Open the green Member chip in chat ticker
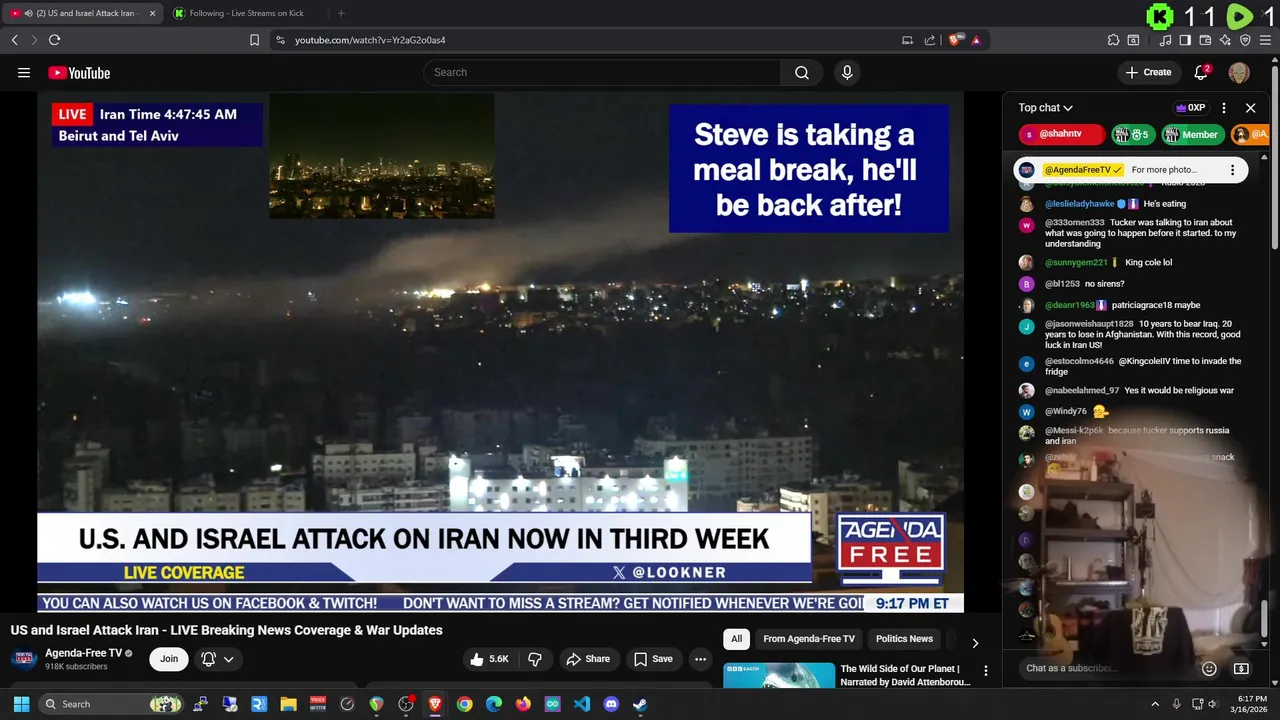Screen dimensions: 1280x720 (1192, 134)
